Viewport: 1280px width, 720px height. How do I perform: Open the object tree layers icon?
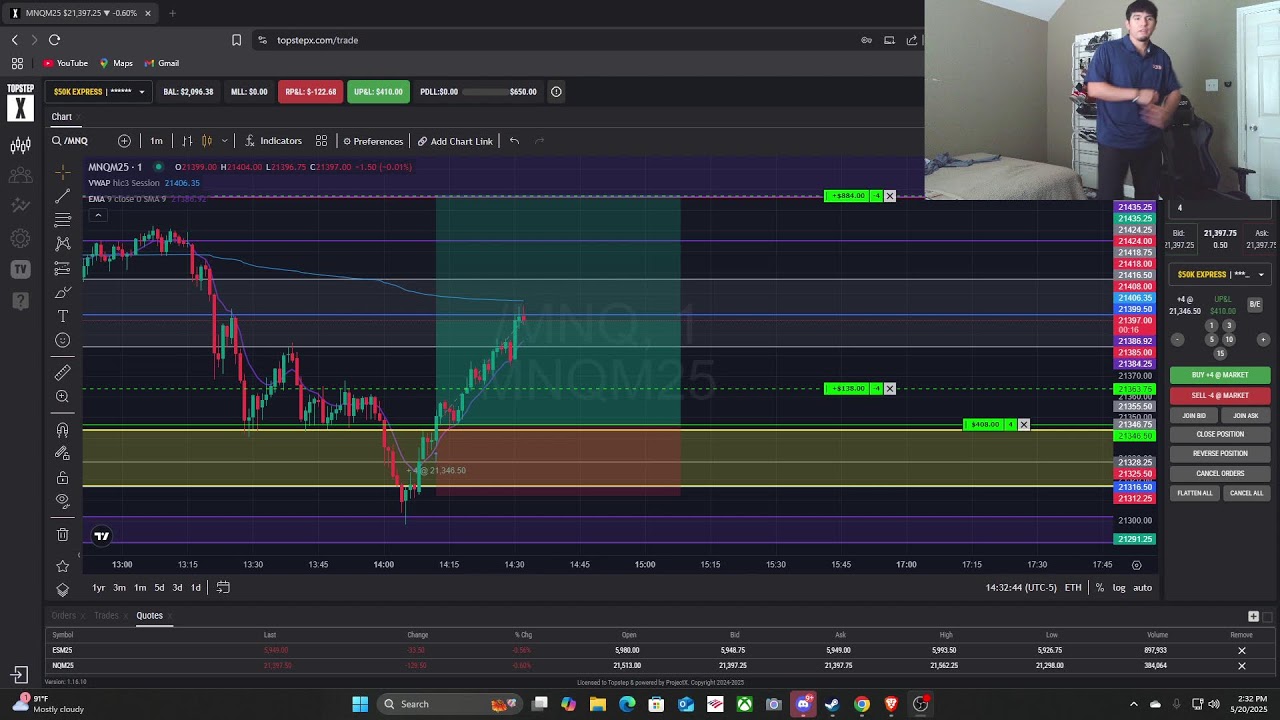coord(63,589)
